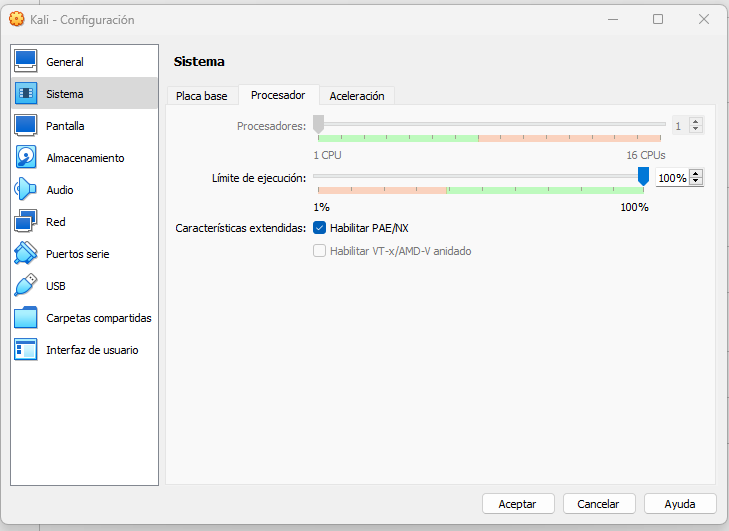This screenshot has height=531, width=729.
Task: Click the Cancelar button
Action: [x=599, y=504]
